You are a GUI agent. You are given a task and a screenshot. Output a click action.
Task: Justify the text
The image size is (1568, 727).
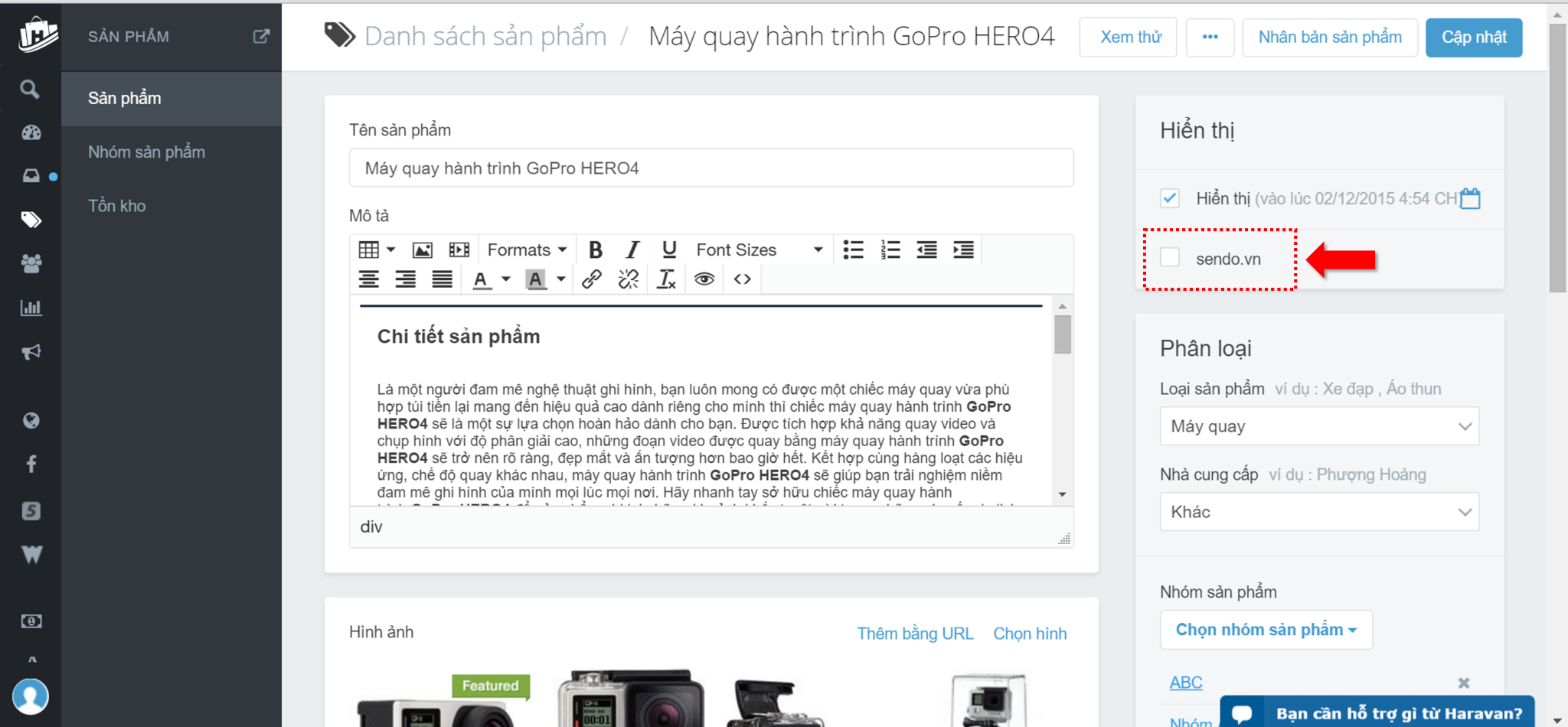pos(443,279)
